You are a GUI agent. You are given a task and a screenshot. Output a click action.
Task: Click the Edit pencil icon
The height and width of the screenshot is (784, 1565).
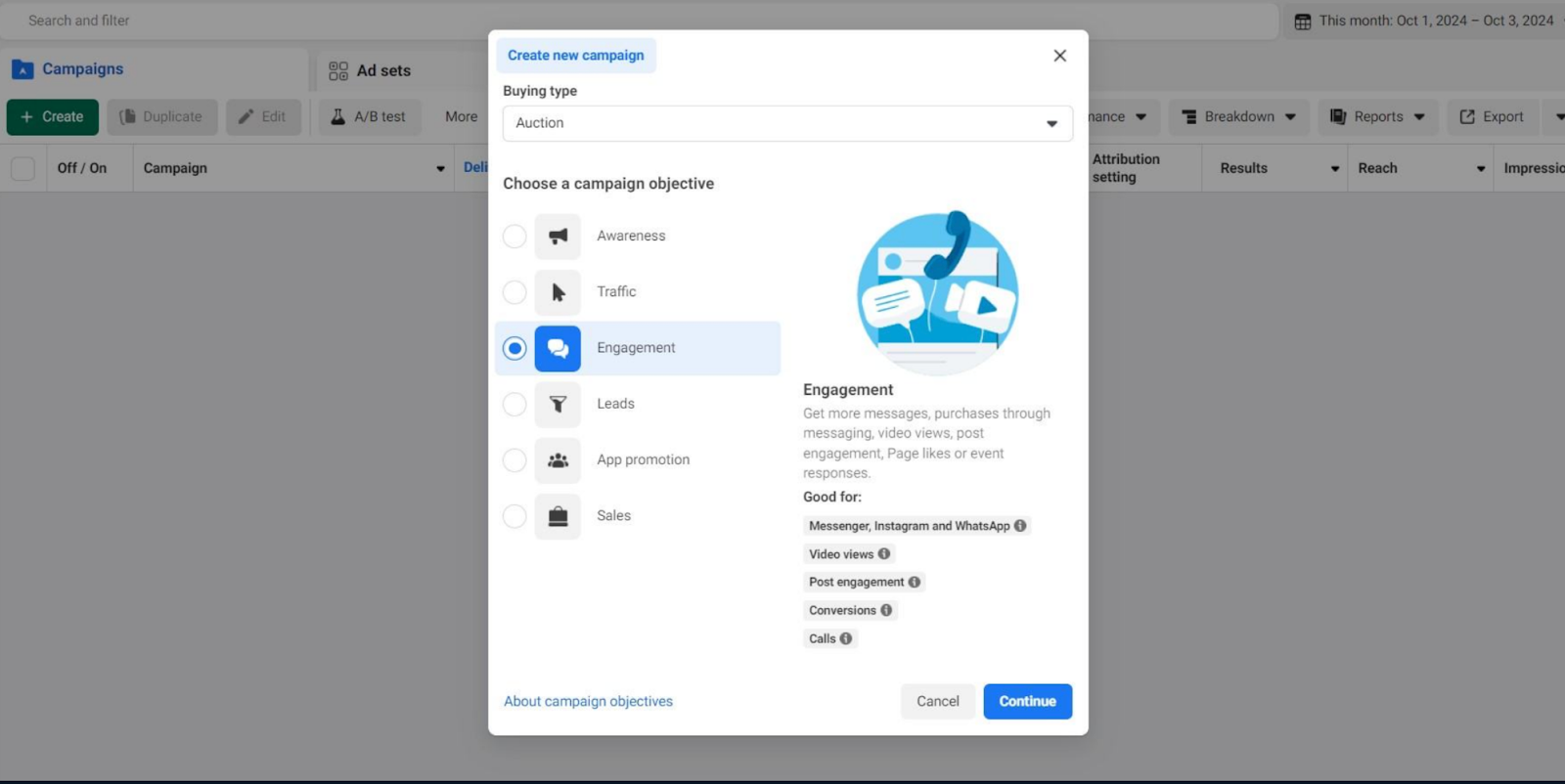click(x=246, y=116)
